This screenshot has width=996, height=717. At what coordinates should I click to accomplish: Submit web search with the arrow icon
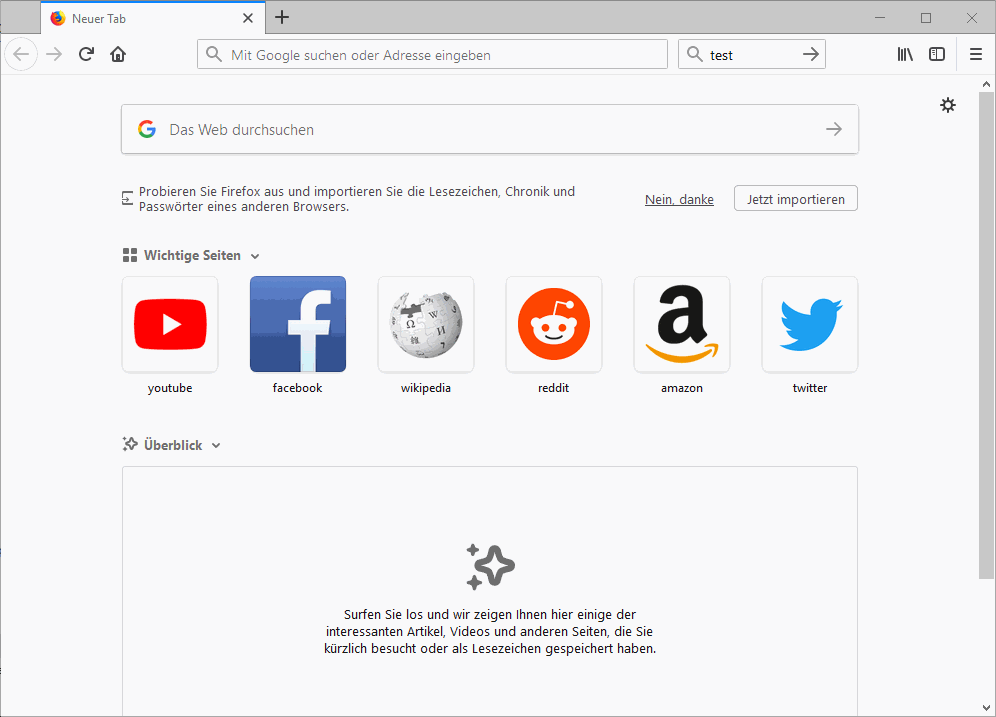point(834,130)
